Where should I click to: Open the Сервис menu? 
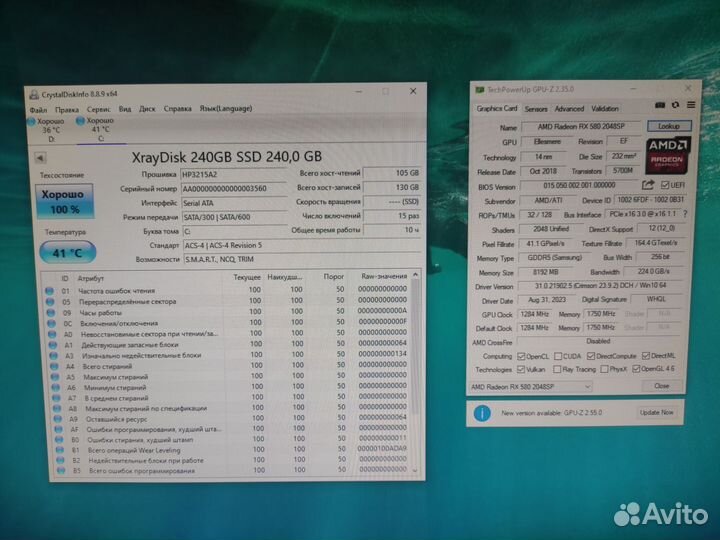98,108
